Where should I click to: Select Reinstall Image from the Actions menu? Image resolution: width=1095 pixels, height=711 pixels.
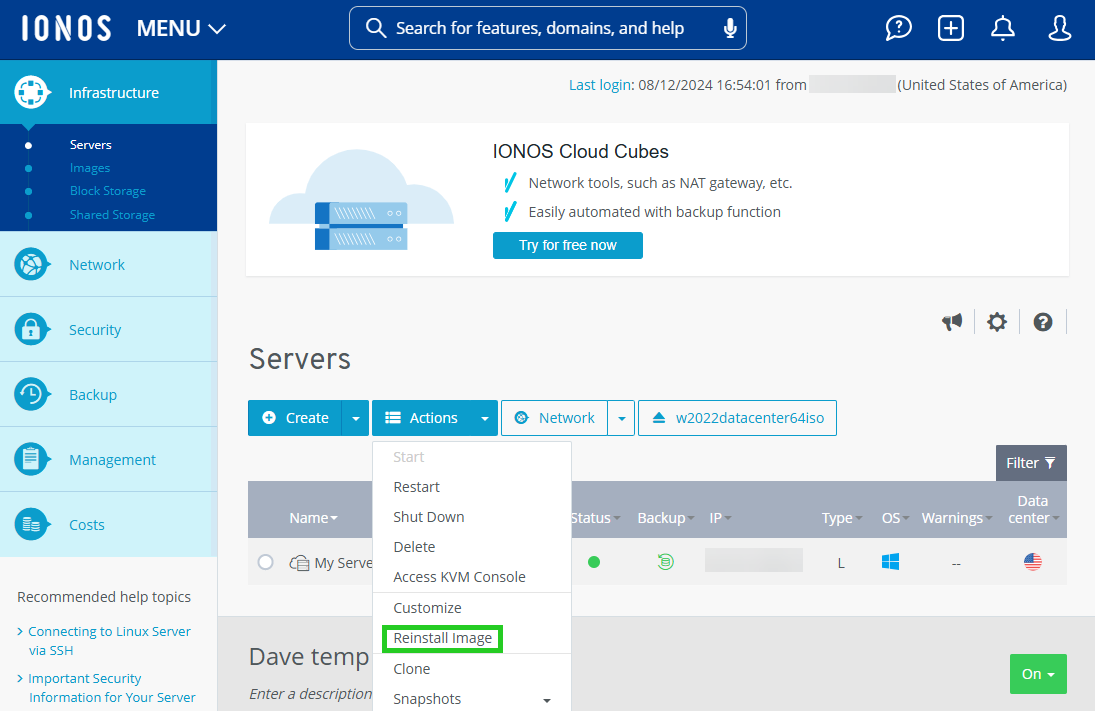[442, 638]
